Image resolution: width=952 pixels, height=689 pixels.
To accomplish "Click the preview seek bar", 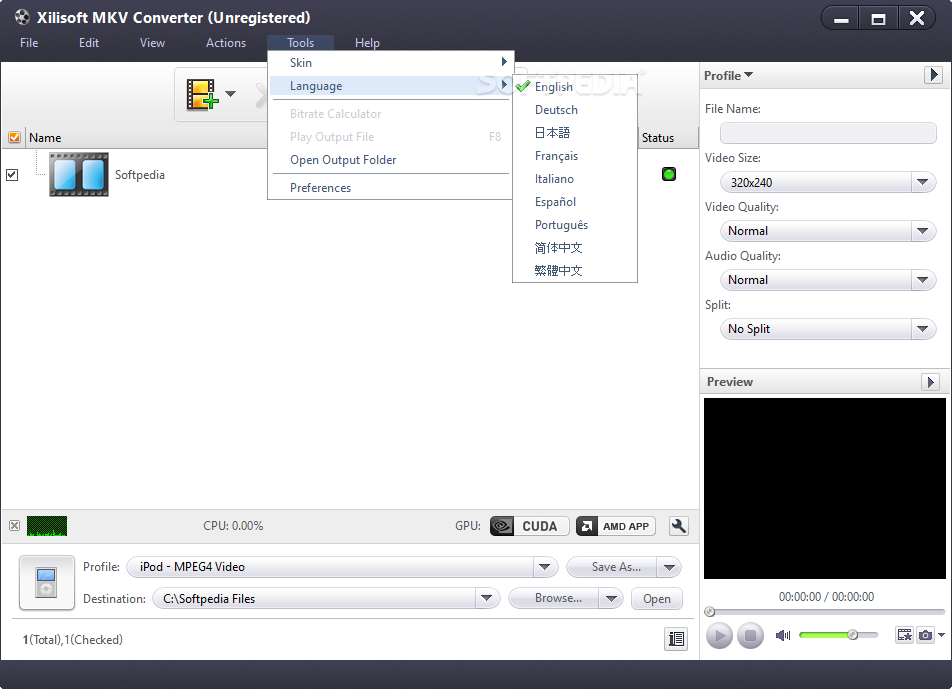I will [824, 612].
